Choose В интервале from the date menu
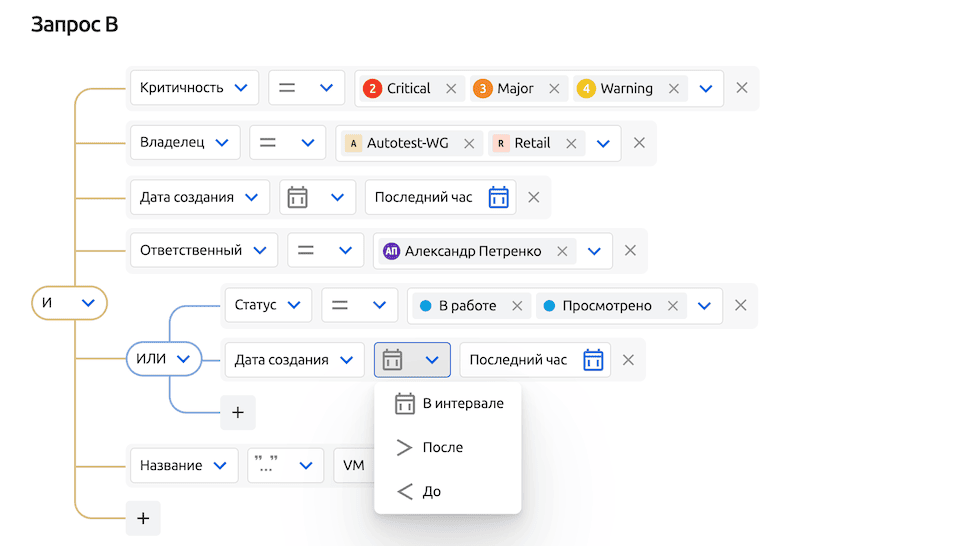 [x=449, y=404]
